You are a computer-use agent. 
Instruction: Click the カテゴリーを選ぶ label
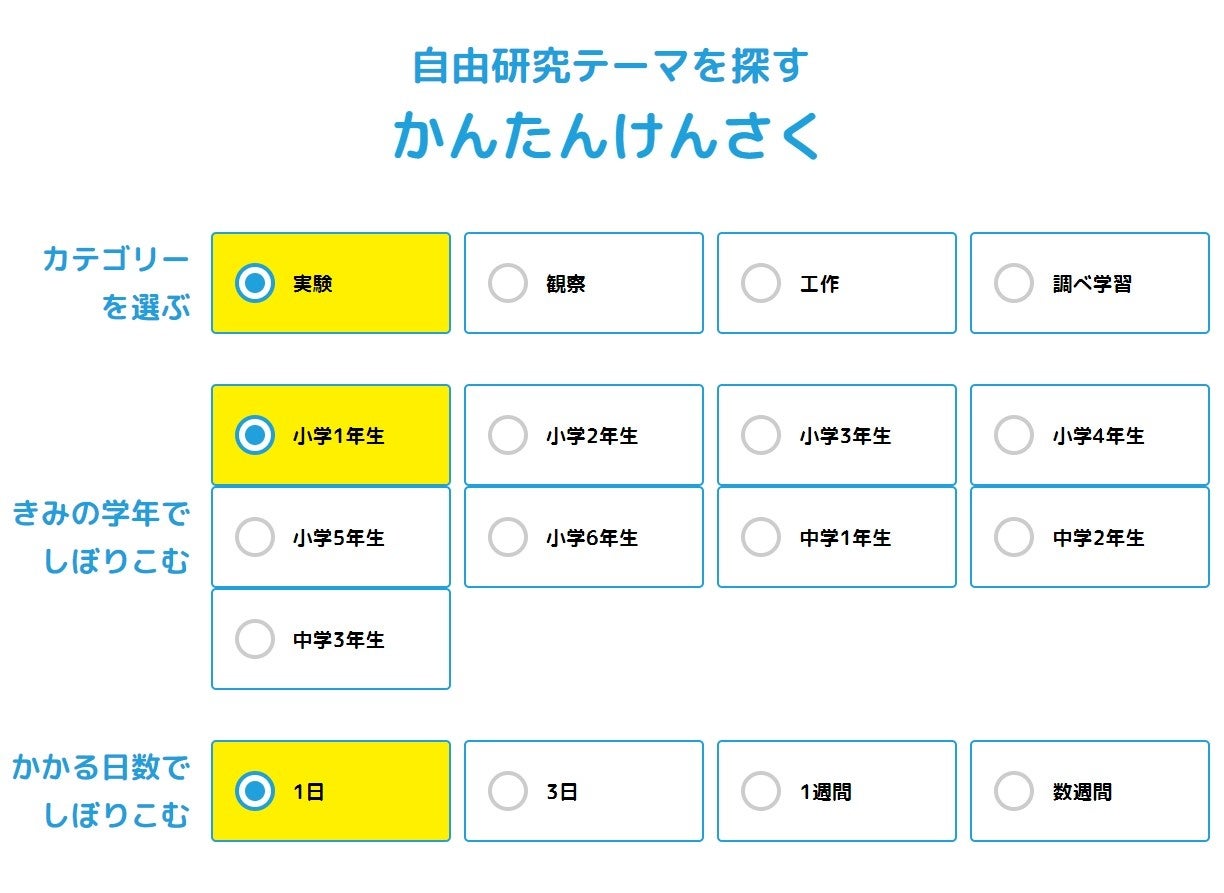click(115, 284)
